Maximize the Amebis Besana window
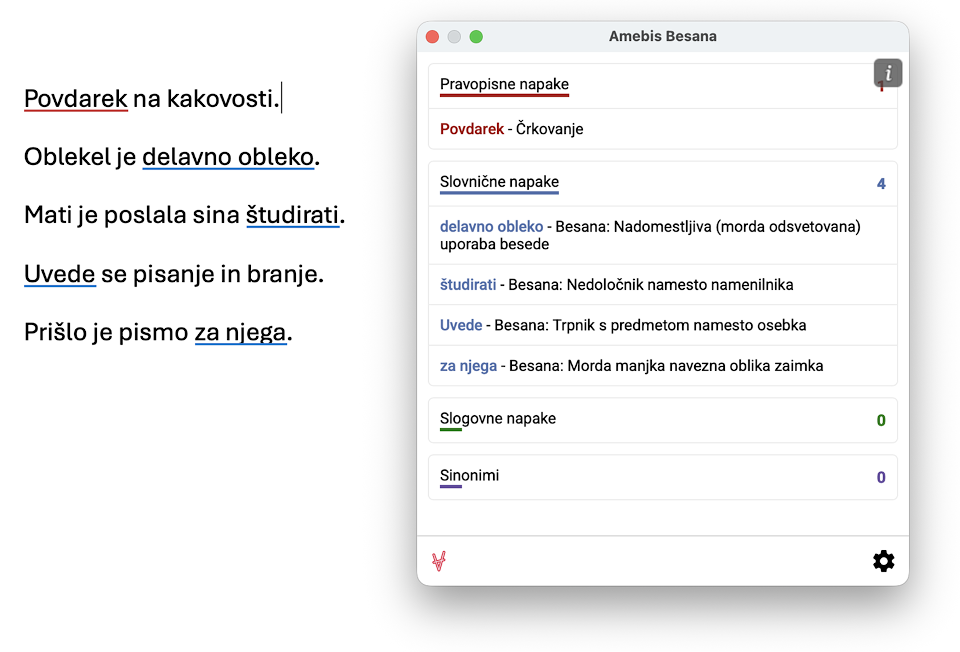The image size is (960, 652). pos(476,37)
